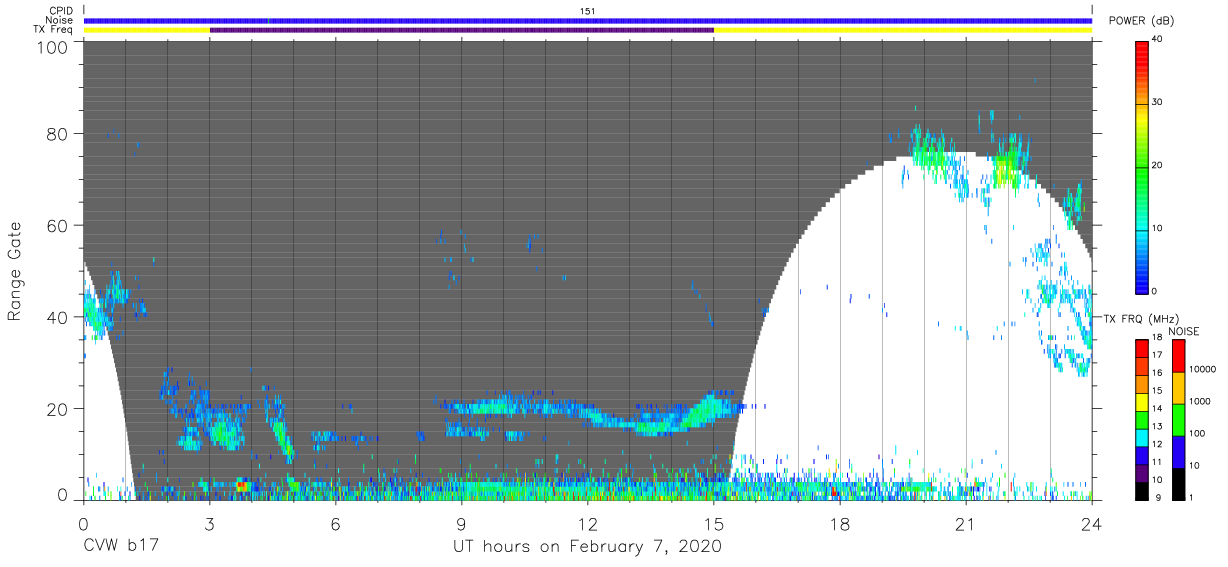Click the 13 label in TX FRQ legend
The height and width of the screenshot is (567, 1228).
1157,427
